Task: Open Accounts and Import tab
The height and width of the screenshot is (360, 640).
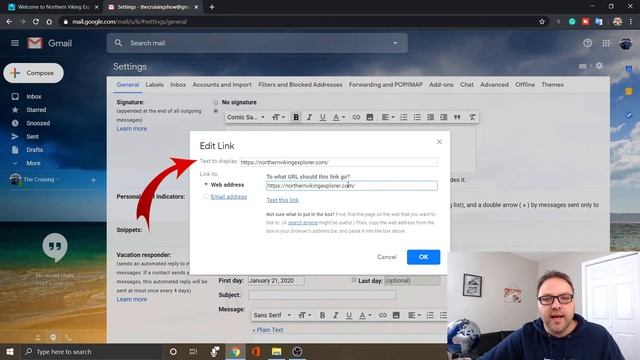Action: coord(222,84)
